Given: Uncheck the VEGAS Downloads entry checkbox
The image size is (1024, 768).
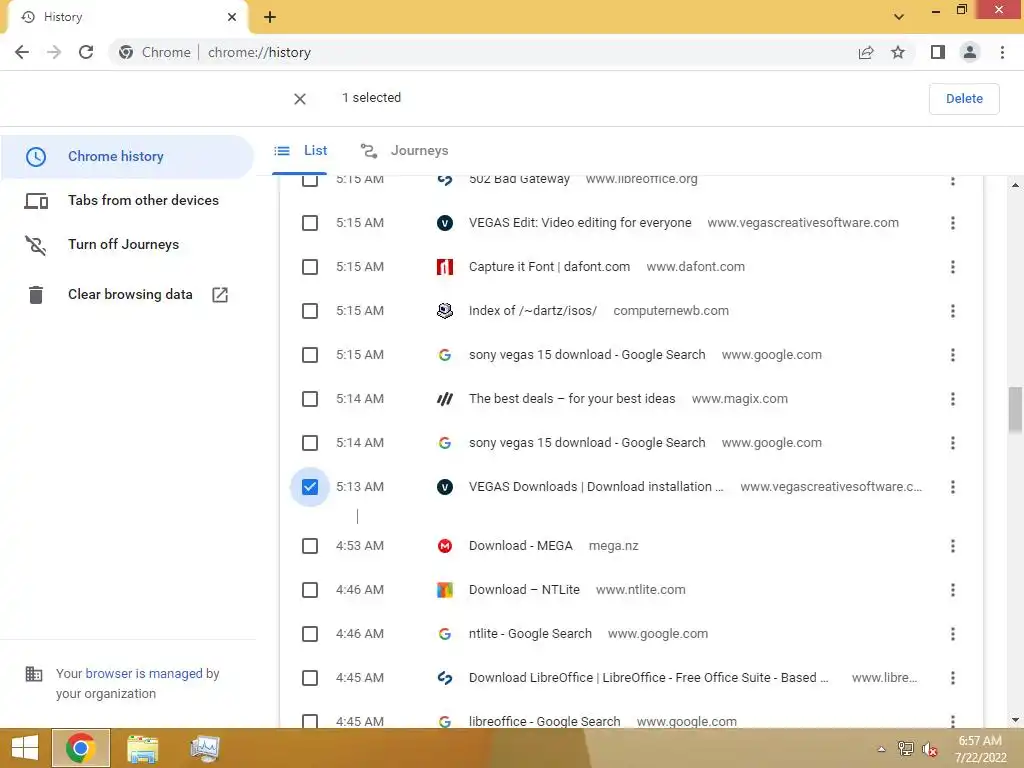Looking at the screenshot, I should click(x=310, y=487).
